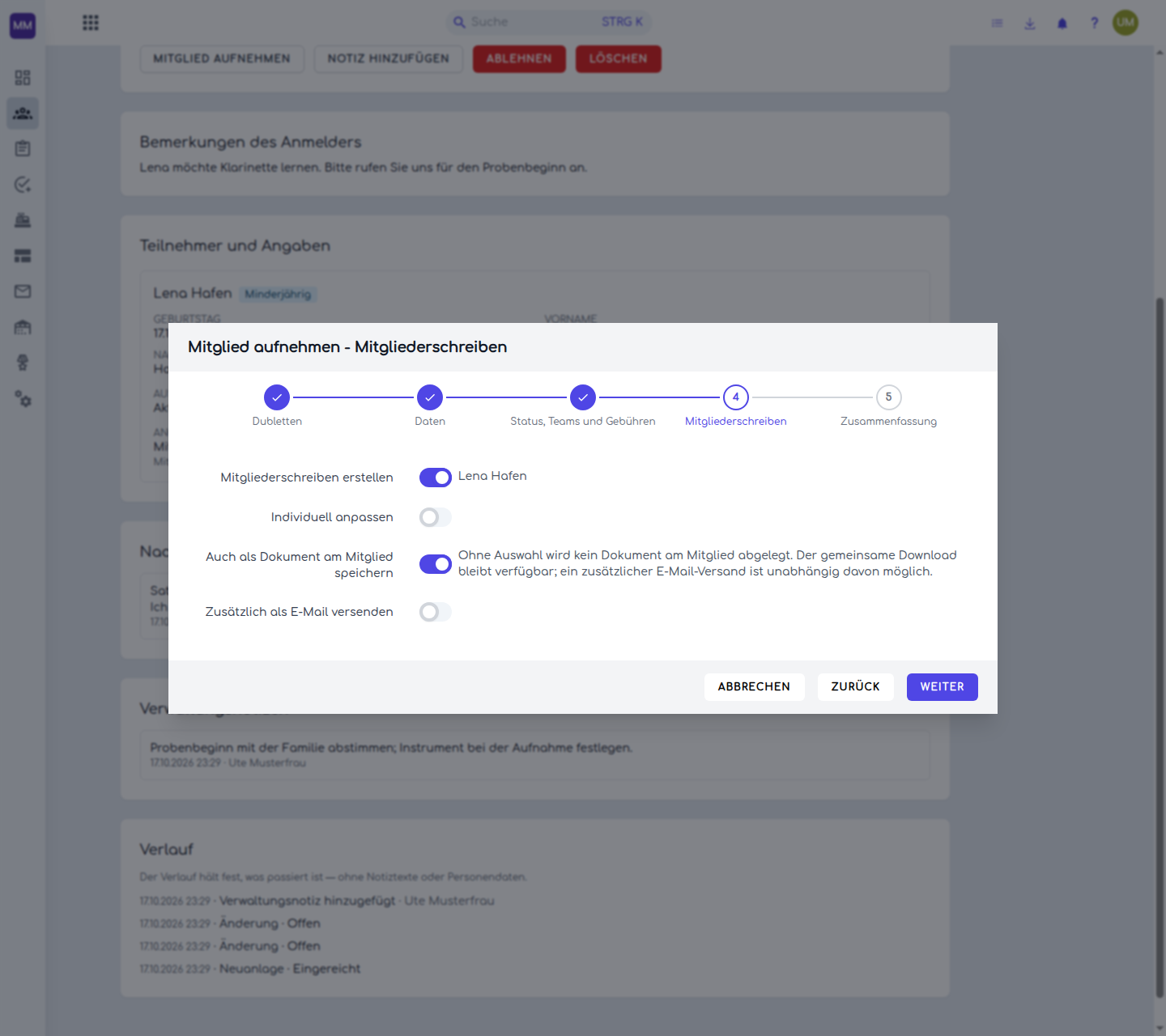Open the task check-plus sidebar icon
This screenshot has width=1166, height=1036.
click(x=23, y=185)
